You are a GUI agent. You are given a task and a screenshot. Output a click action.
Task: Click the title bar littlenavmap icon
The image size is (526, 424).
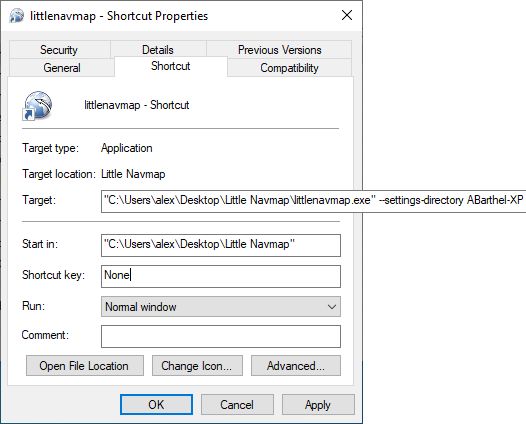point(16,16)
